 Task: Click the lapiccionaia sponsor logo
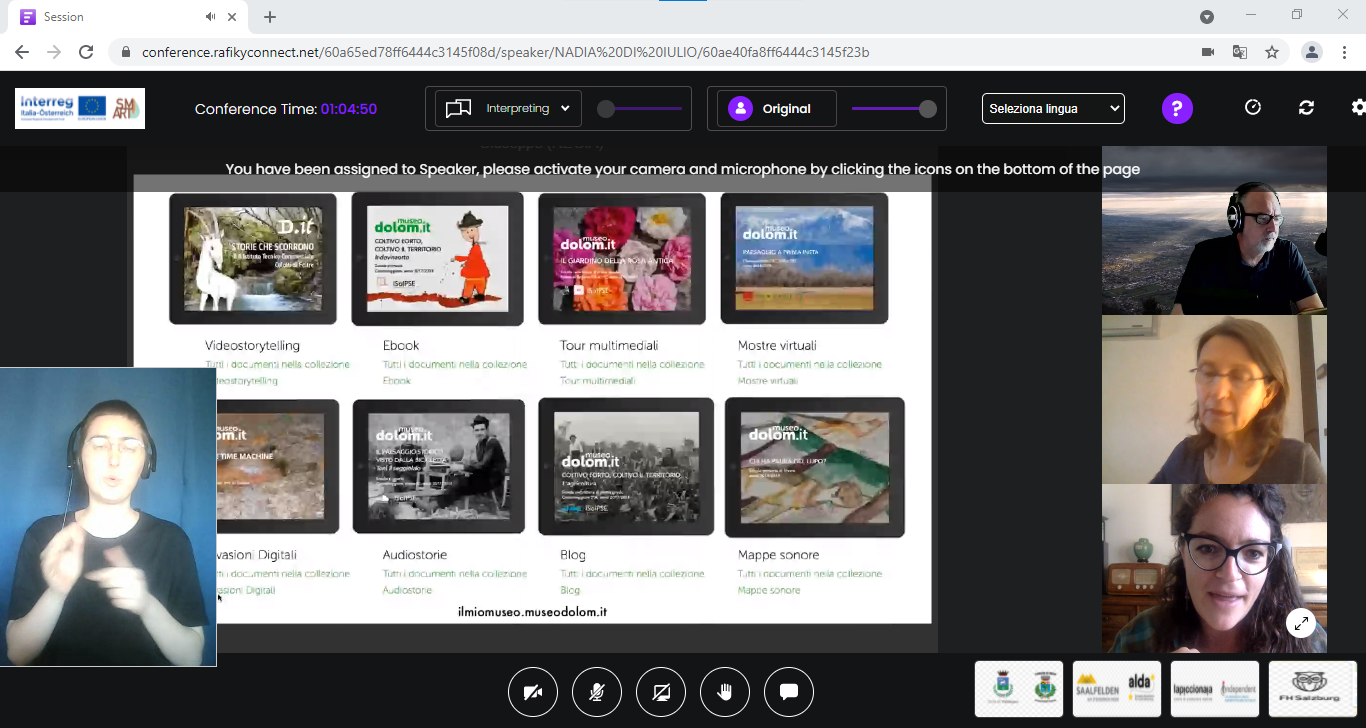pyautogui.click(x=1215, y=688)
